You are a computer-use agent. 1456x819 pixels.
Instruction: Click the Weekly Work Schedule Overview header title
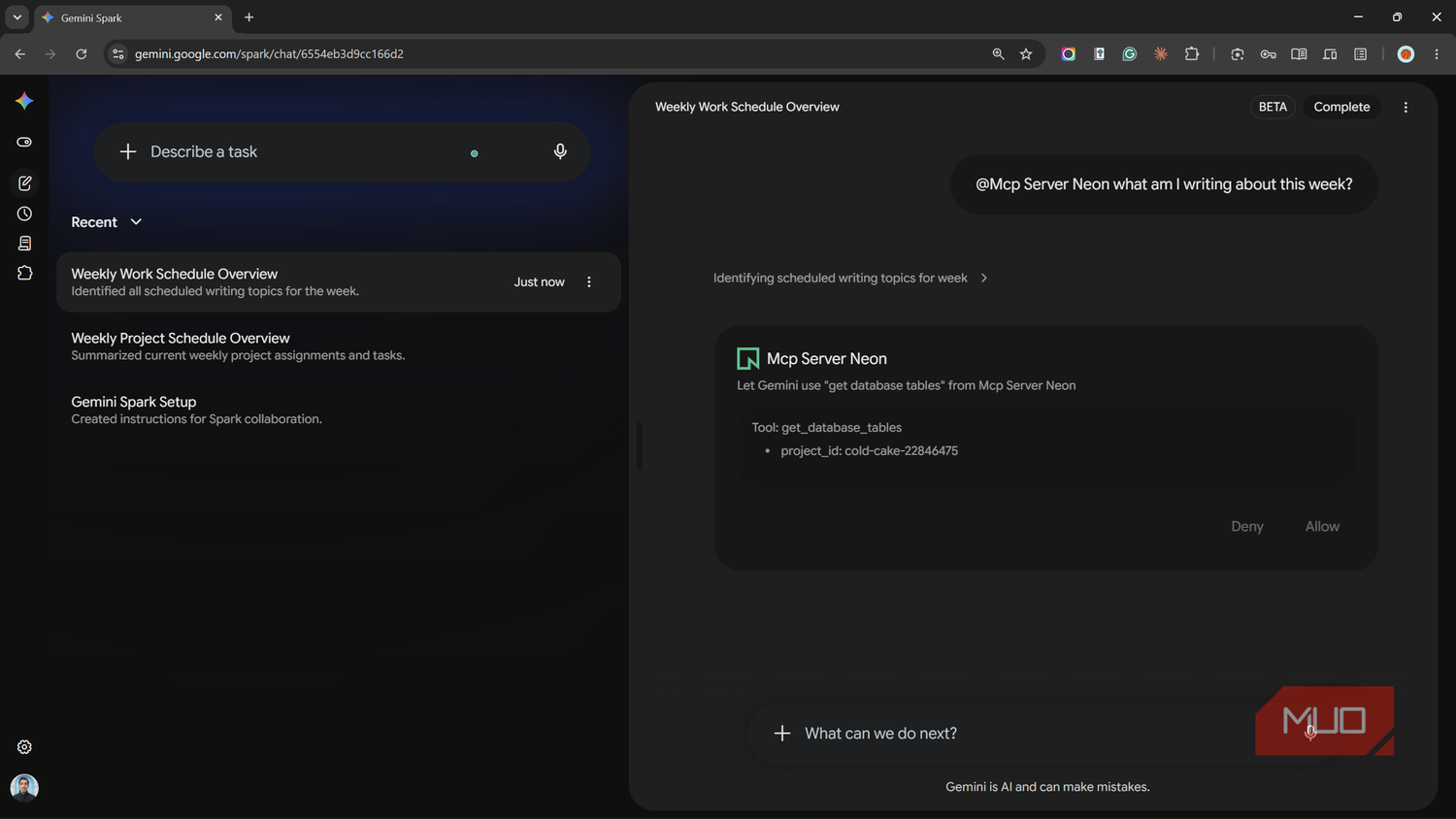746,108
